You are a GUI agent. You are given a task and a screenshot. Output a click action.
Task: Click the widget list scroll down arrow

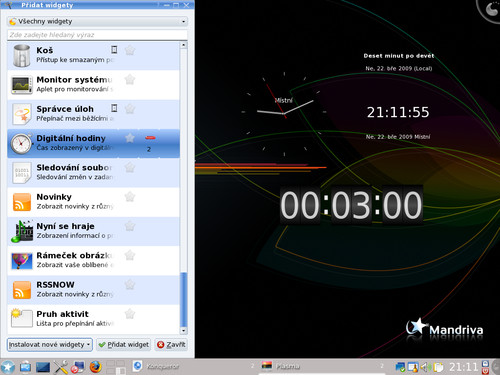[184, 331]
